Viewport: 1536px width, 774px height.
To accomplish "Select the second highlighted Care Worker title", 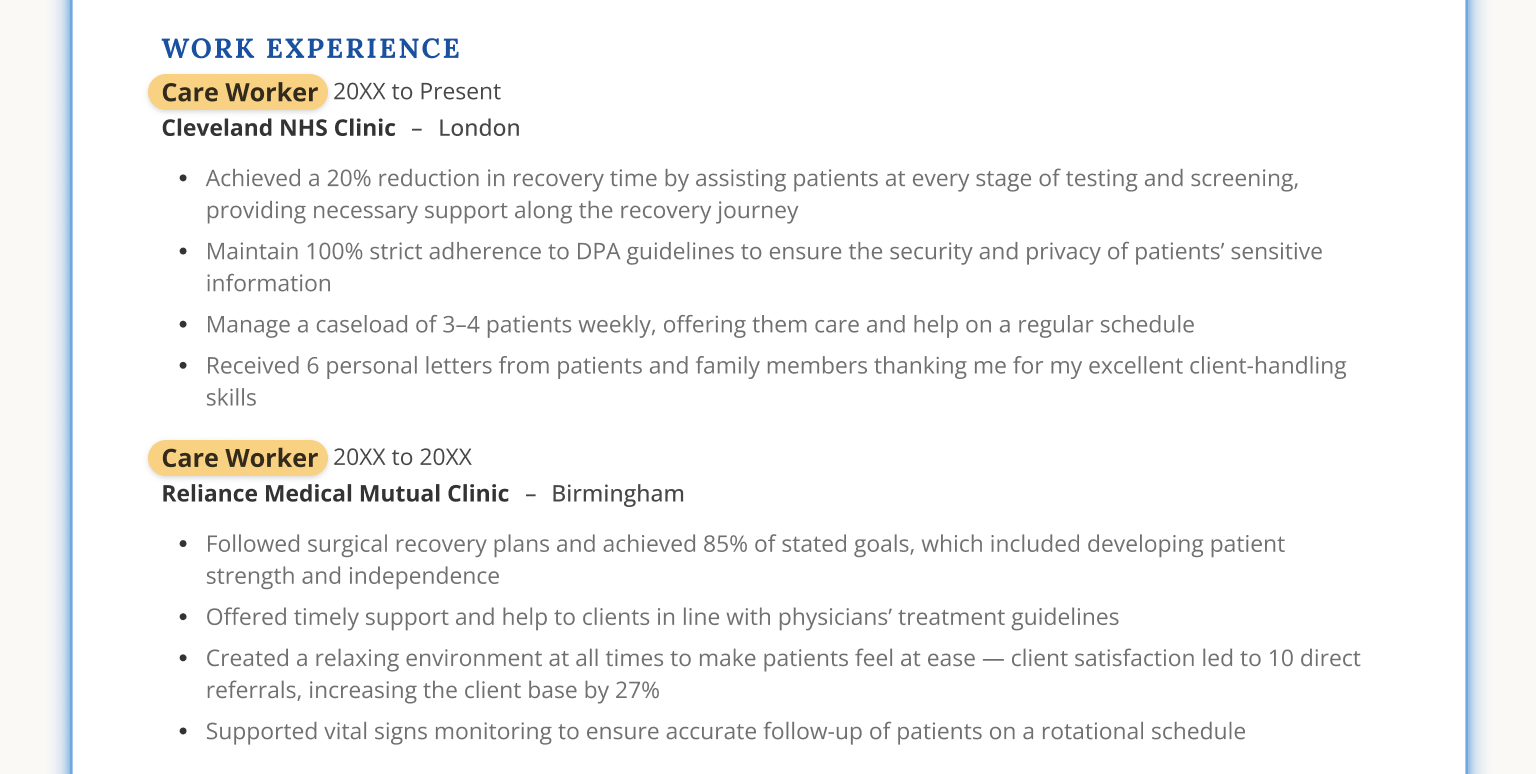I will click(x=239, y=458).
